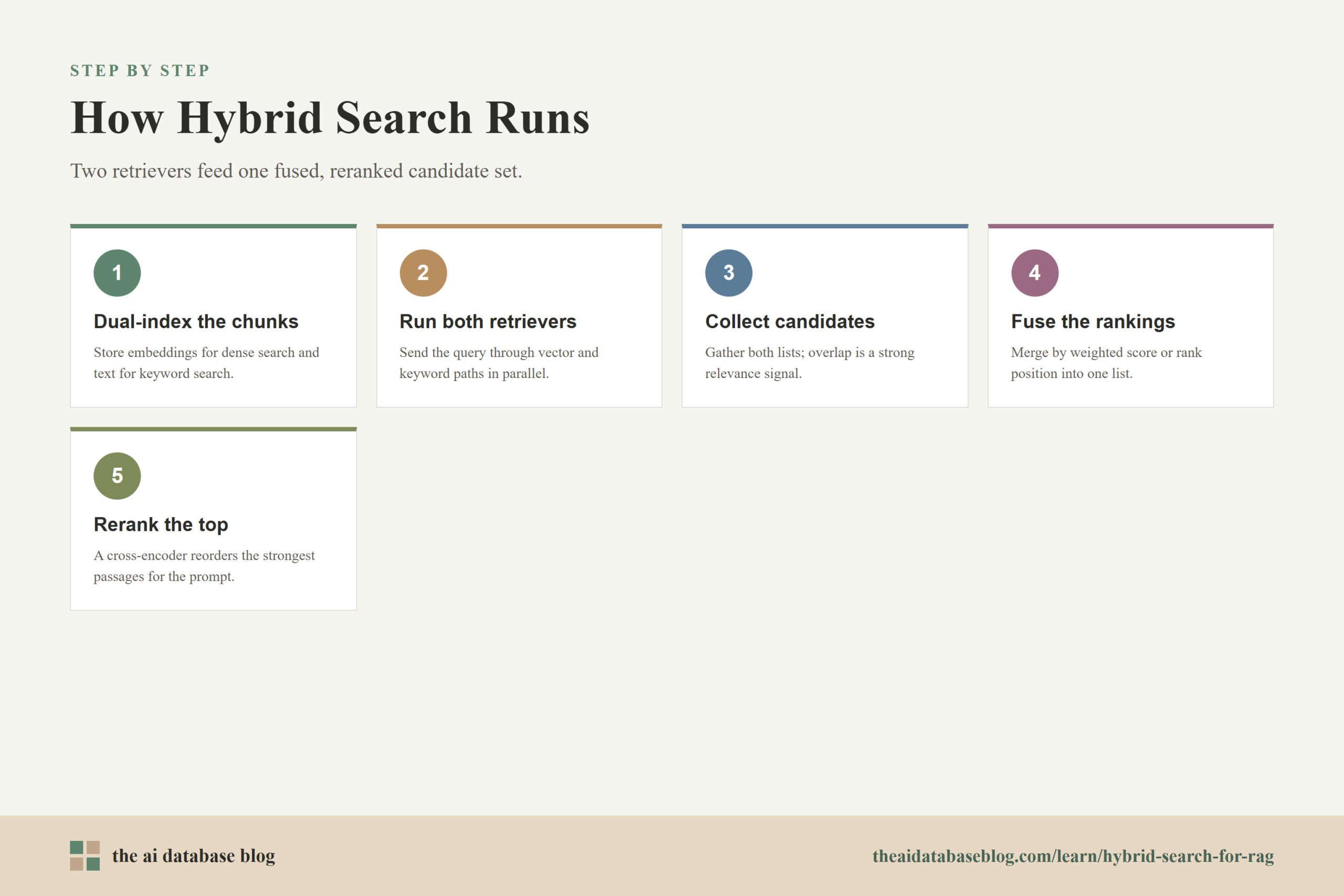Click the blue step 3 circle
Viewport: 1344px width, 896px height.
click(729, 272)
